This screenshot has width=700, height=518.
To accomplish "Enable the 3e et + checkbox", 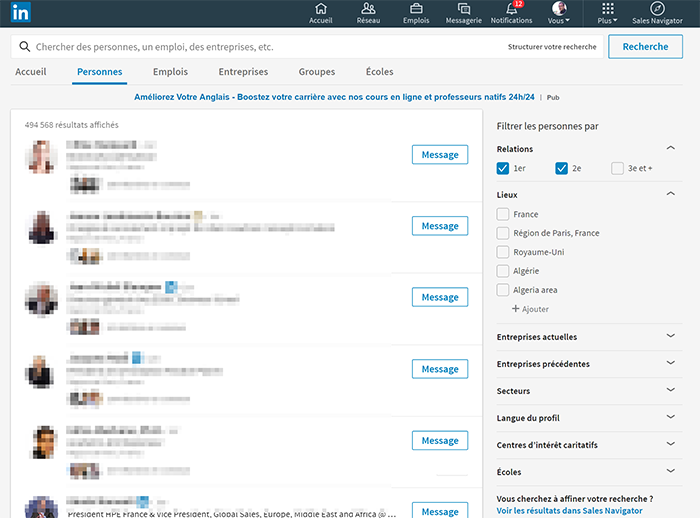I will coord(618,168).
